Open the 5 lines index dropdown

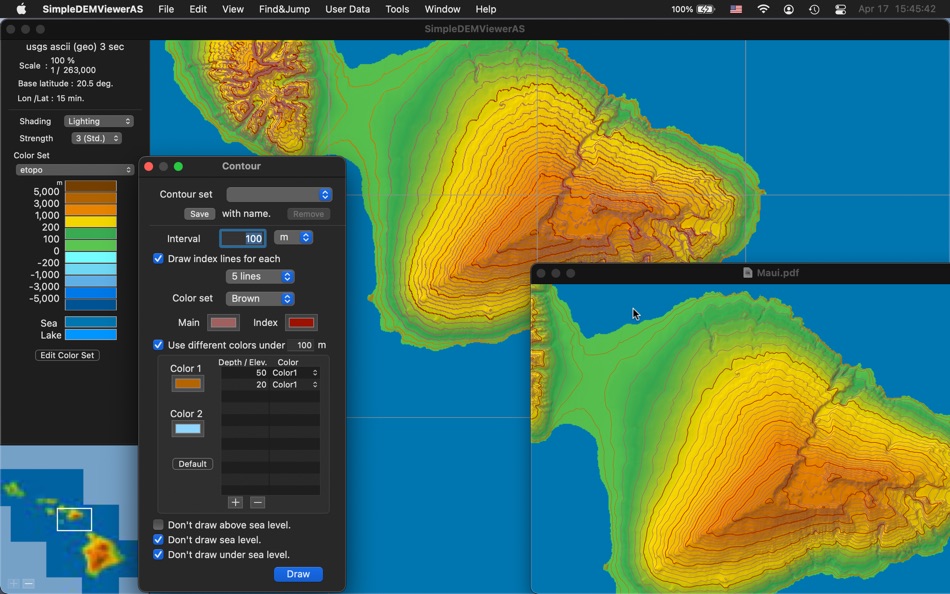coord(259,276)
